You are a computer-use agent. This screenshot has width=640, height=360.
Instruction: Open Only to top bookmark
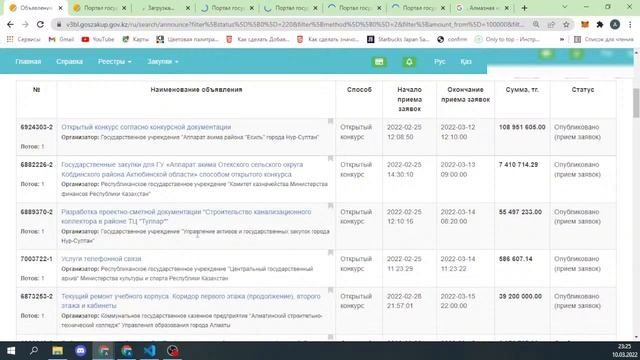point(507,39)
